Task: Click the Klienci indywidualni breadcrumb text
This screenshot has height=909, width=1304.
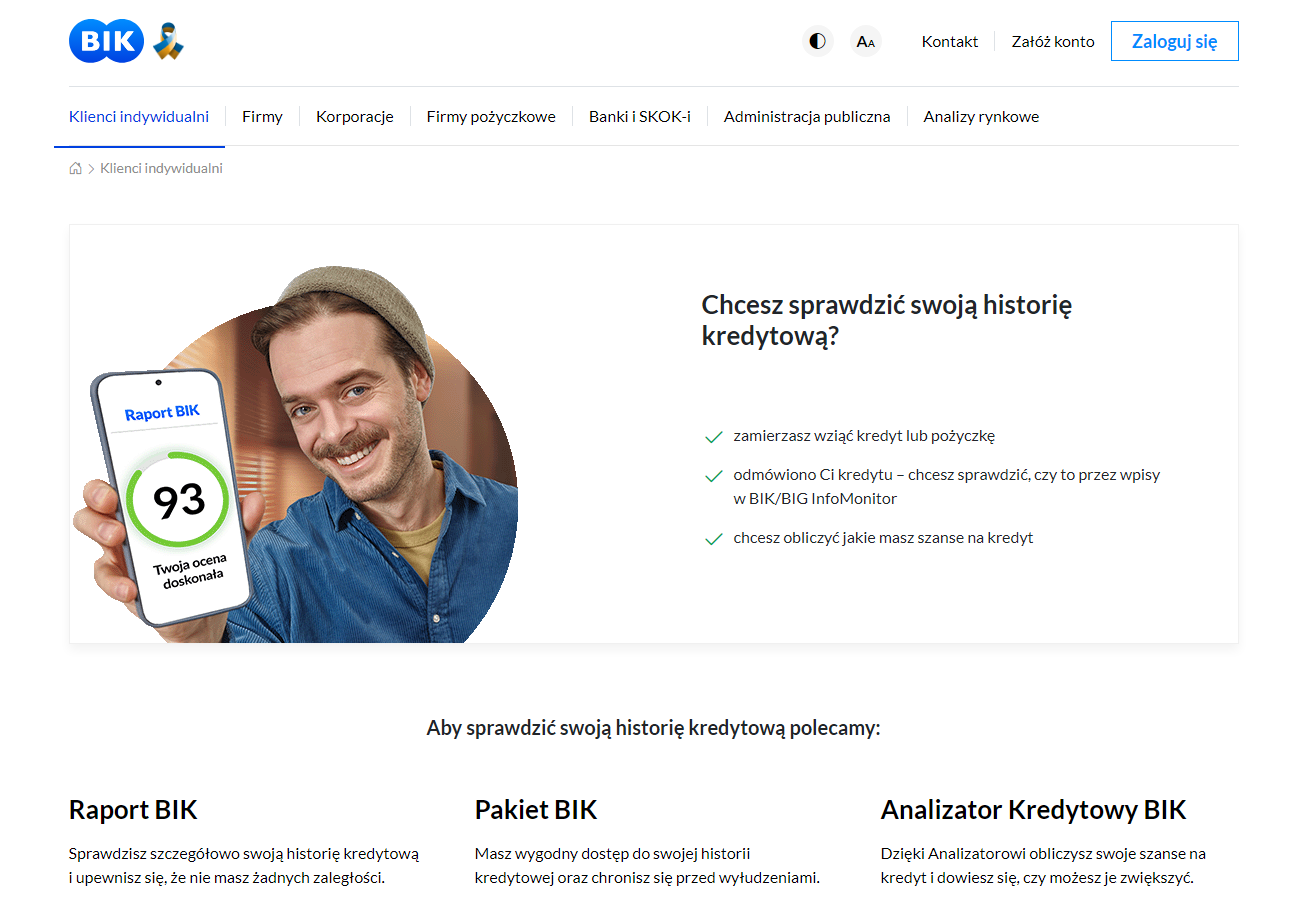Action: coord(161,168)
